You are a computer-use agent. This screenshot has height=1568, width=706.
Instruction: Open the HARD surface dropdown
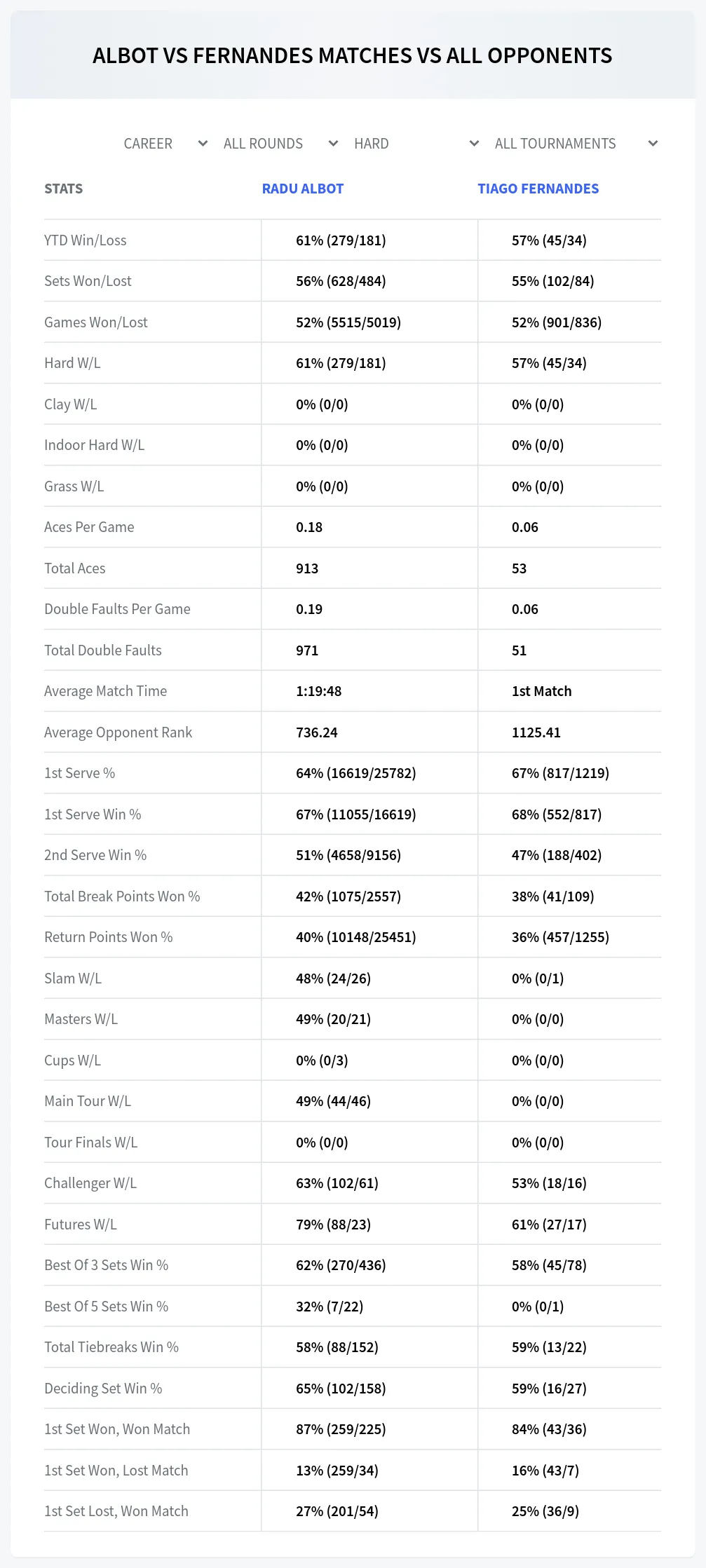(416, 144)
